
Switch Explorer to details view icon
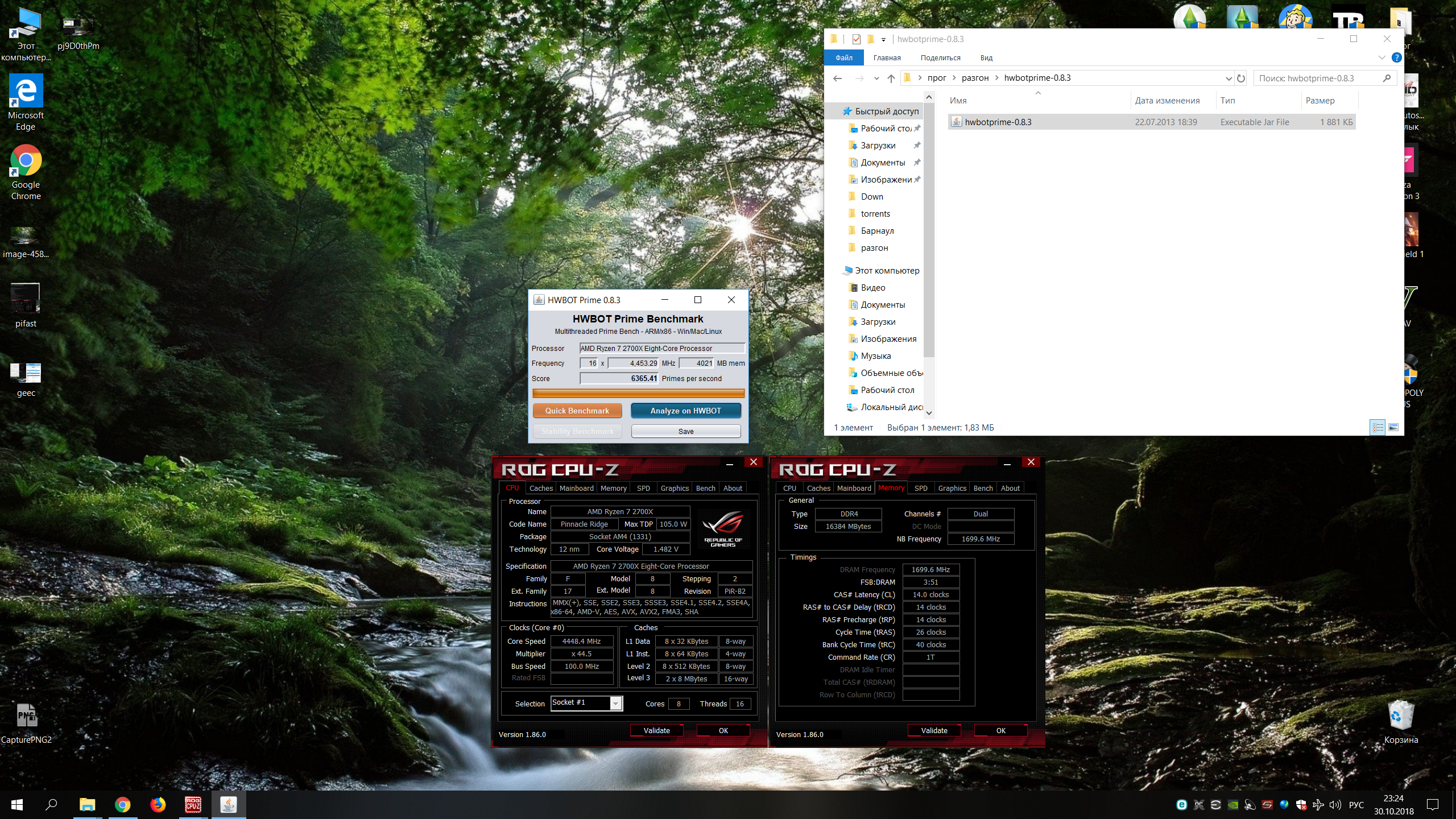point(1378,427)
